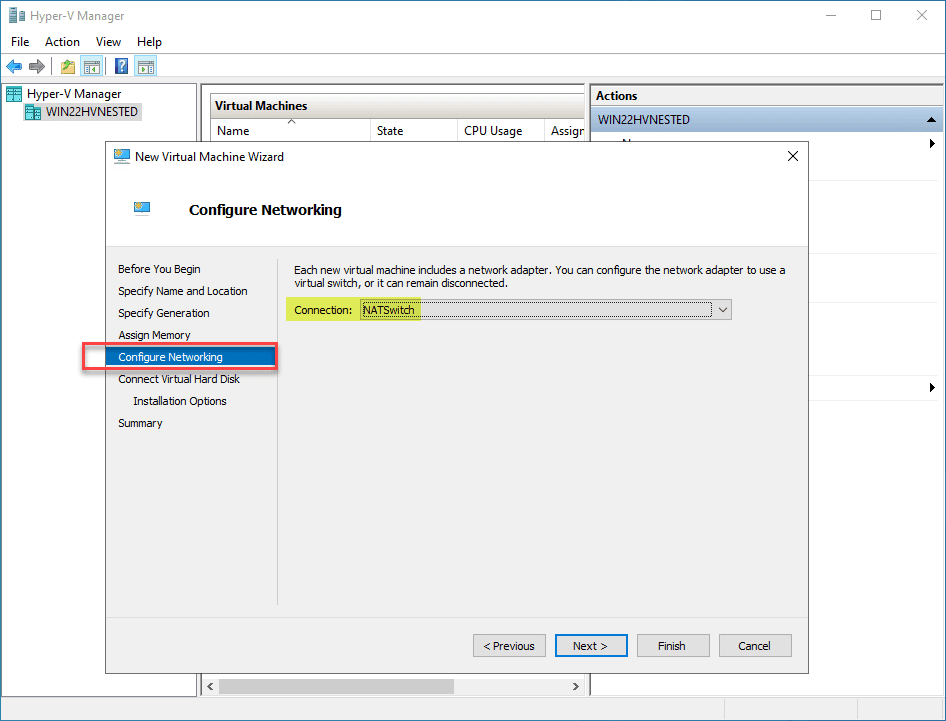Sort virtual machines by CPU Usage column
Image resolution: width=946 pixels, height=721 pixels.
[500, 130]
